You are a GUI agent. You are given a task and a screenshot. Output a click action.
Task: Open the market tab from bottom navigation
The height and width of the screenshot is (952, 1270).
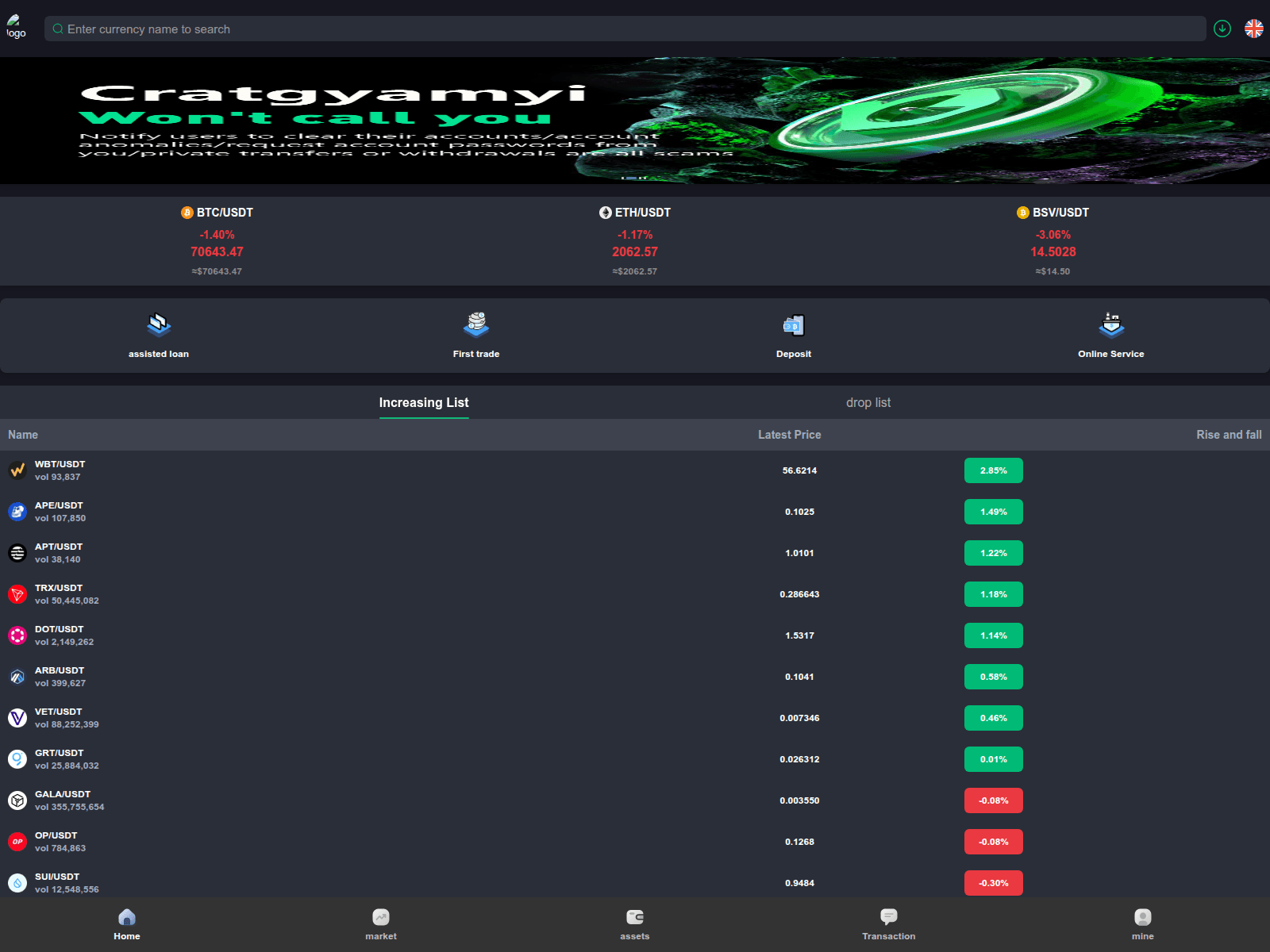coord(381,924)
